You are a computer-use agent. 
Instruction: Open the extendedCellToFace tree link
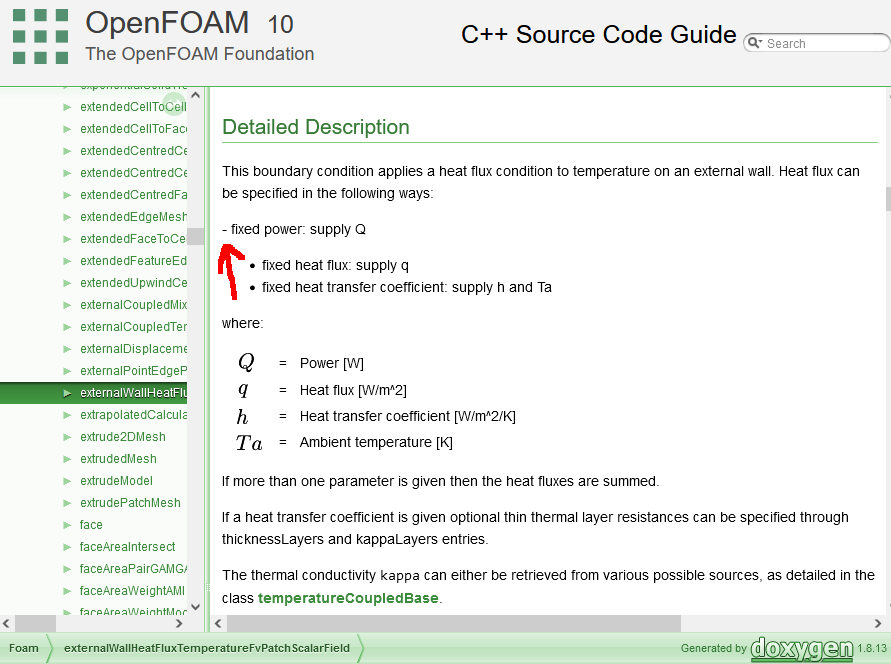click(133, 129)
